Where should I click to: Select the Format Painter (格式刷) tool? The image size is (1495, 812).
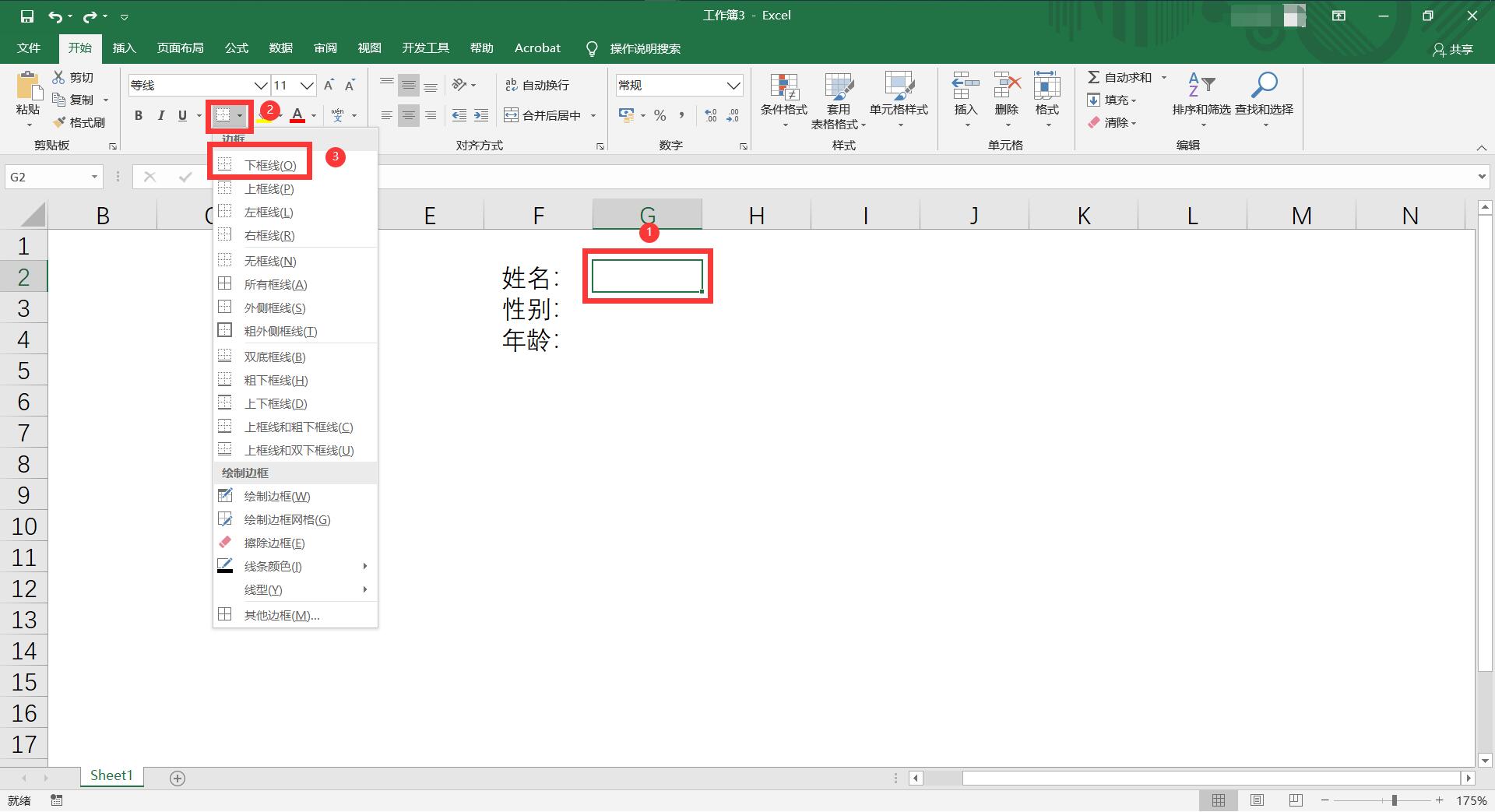point(79,121)
